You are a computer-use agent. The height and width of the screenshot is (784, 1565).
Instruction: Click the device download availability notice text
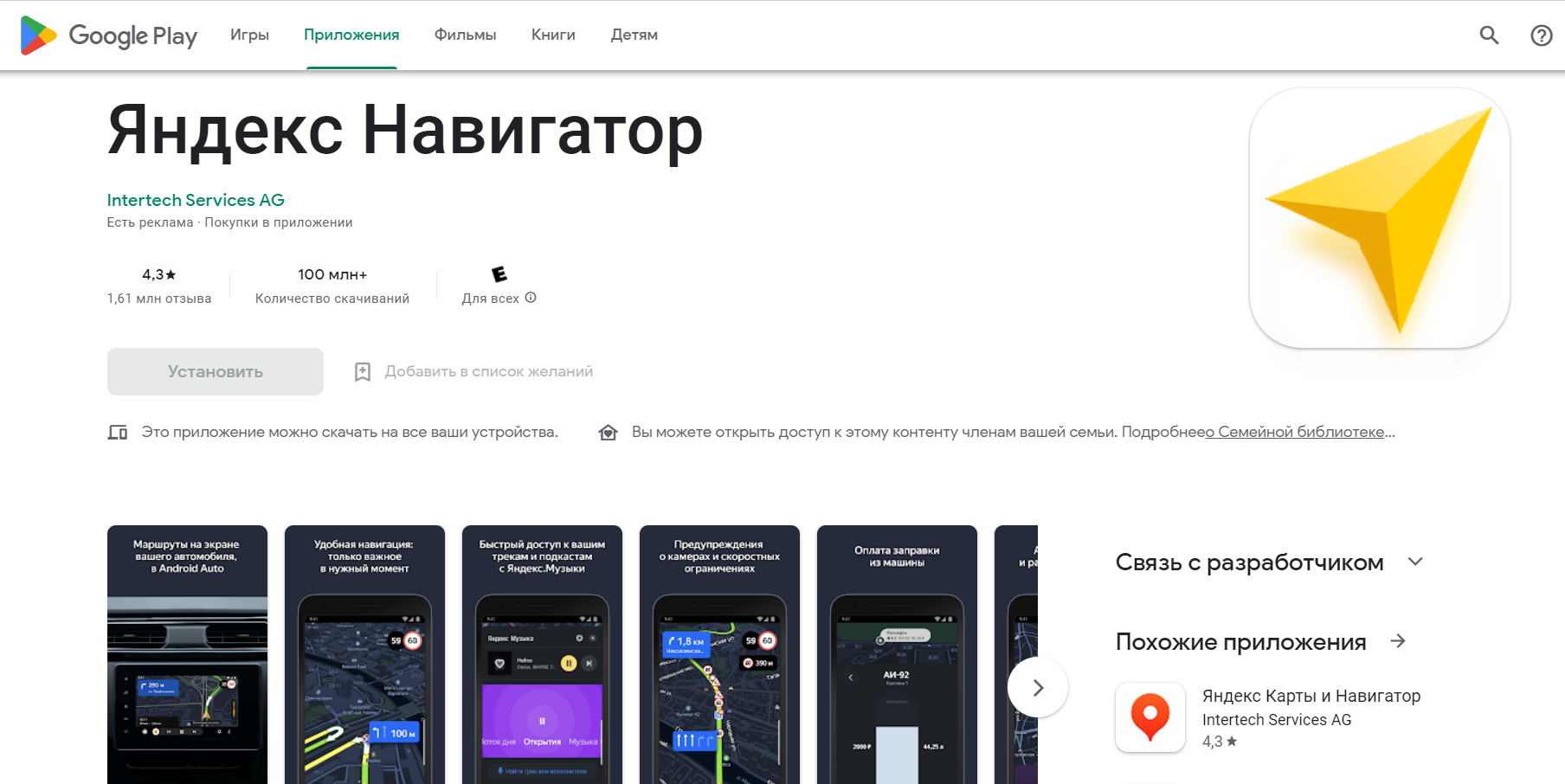point(350,432)
